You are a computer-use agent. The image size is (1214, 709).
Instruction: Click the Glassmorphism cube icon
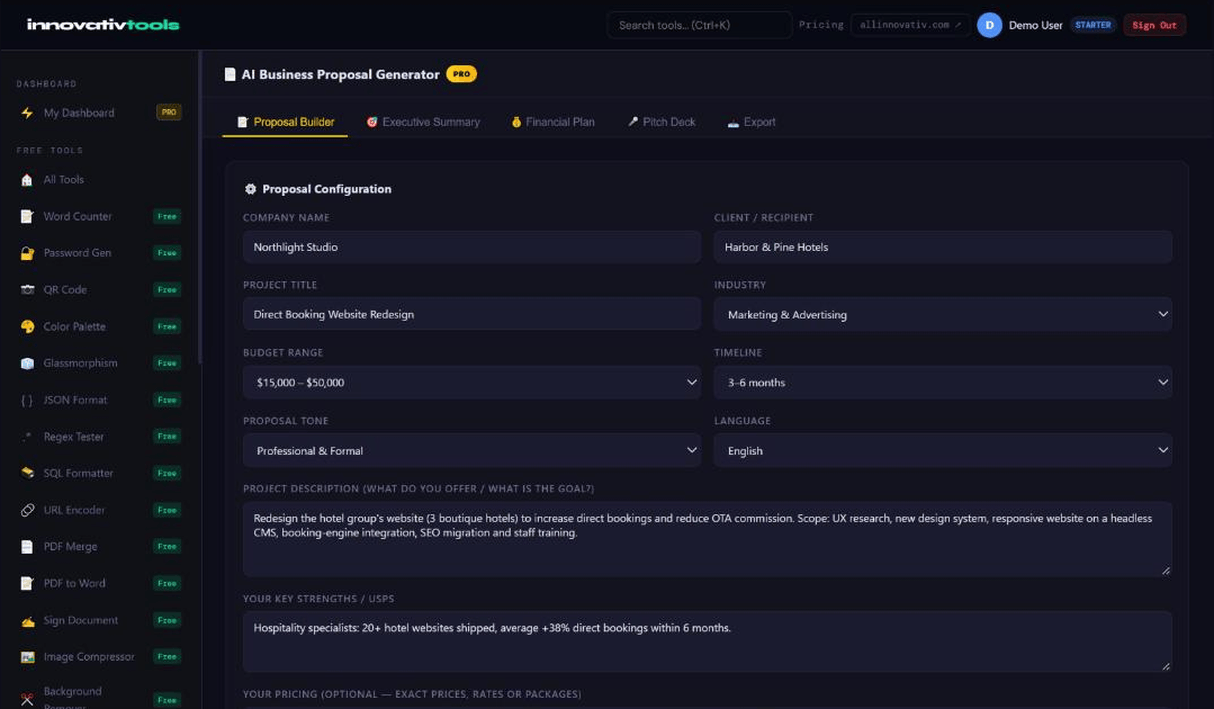point(27,363)
